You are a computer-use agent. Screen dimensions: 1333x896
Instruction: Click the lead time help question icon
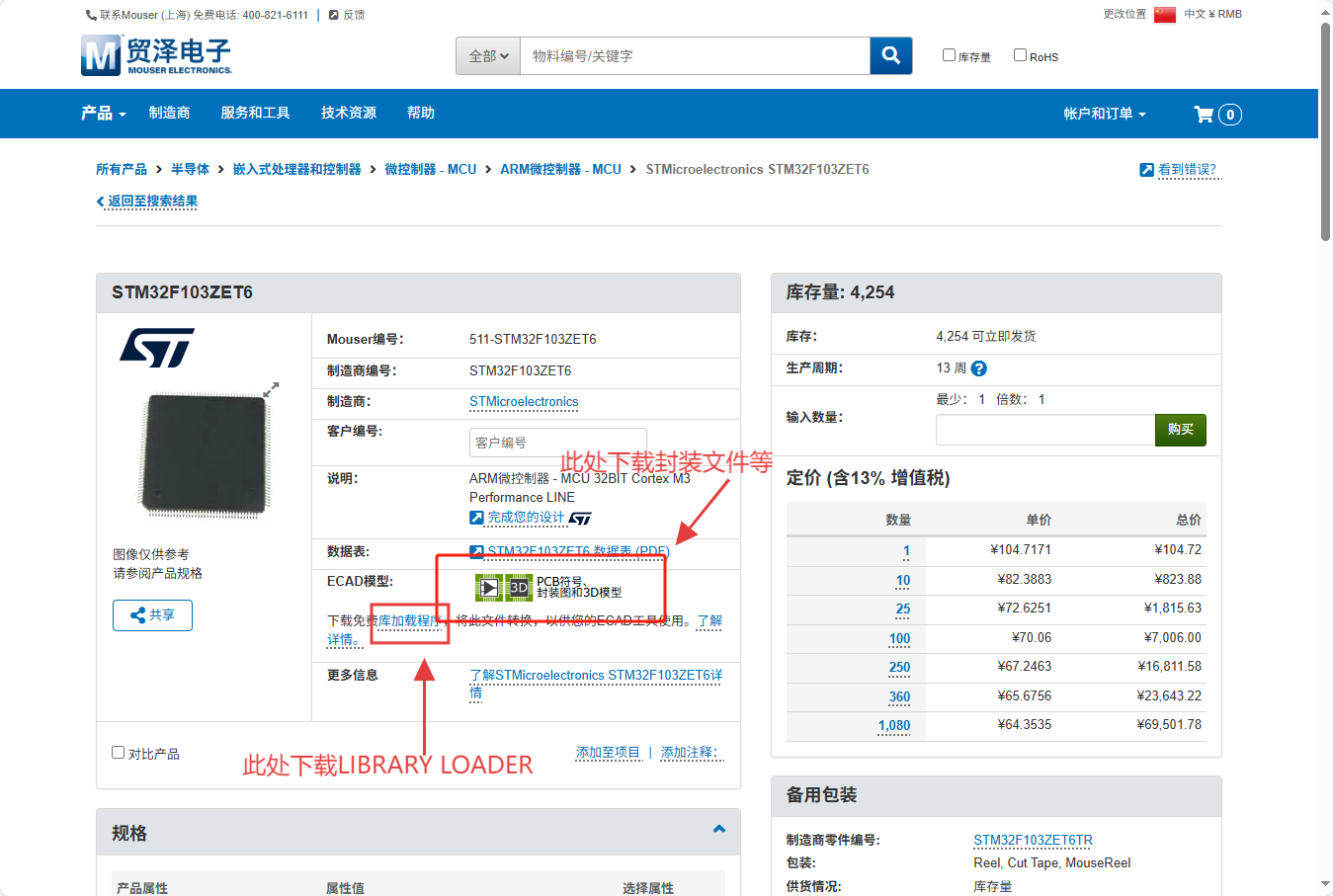[x=979, y=368]
